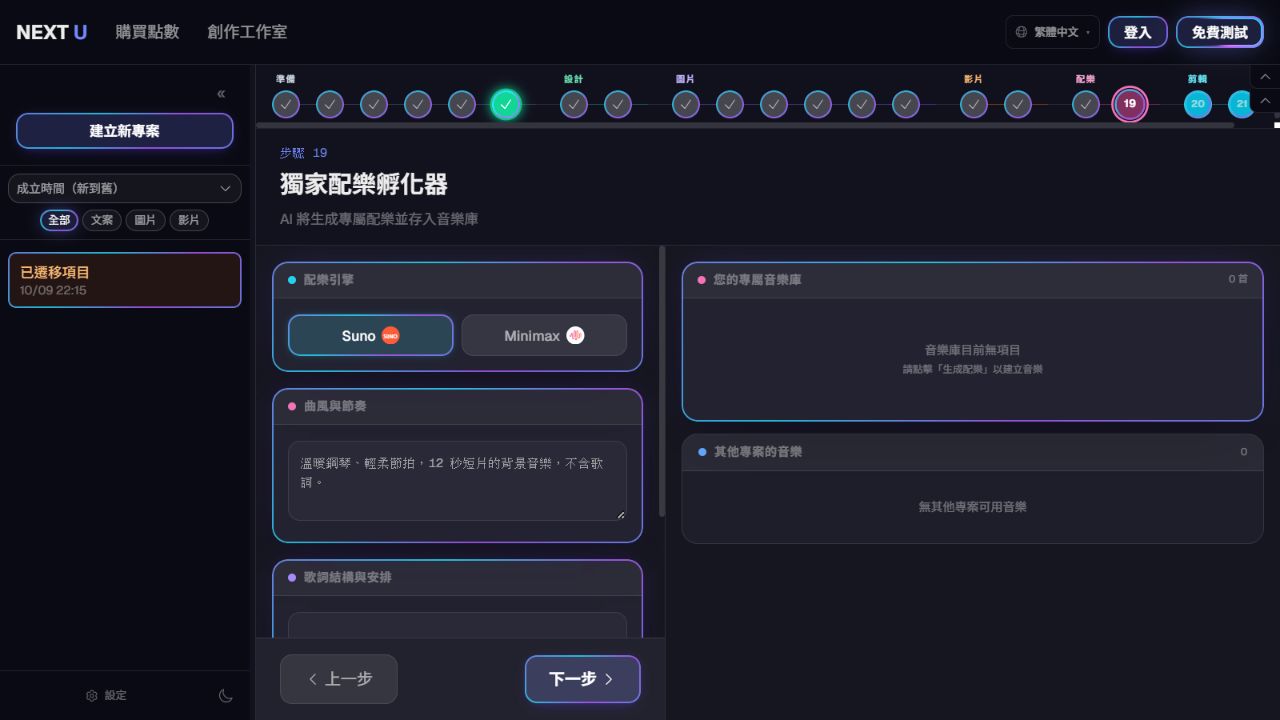Click the lower up-arrow beside the stepper
Viewport: 1280px width, 720px height.
point(1265,101)
